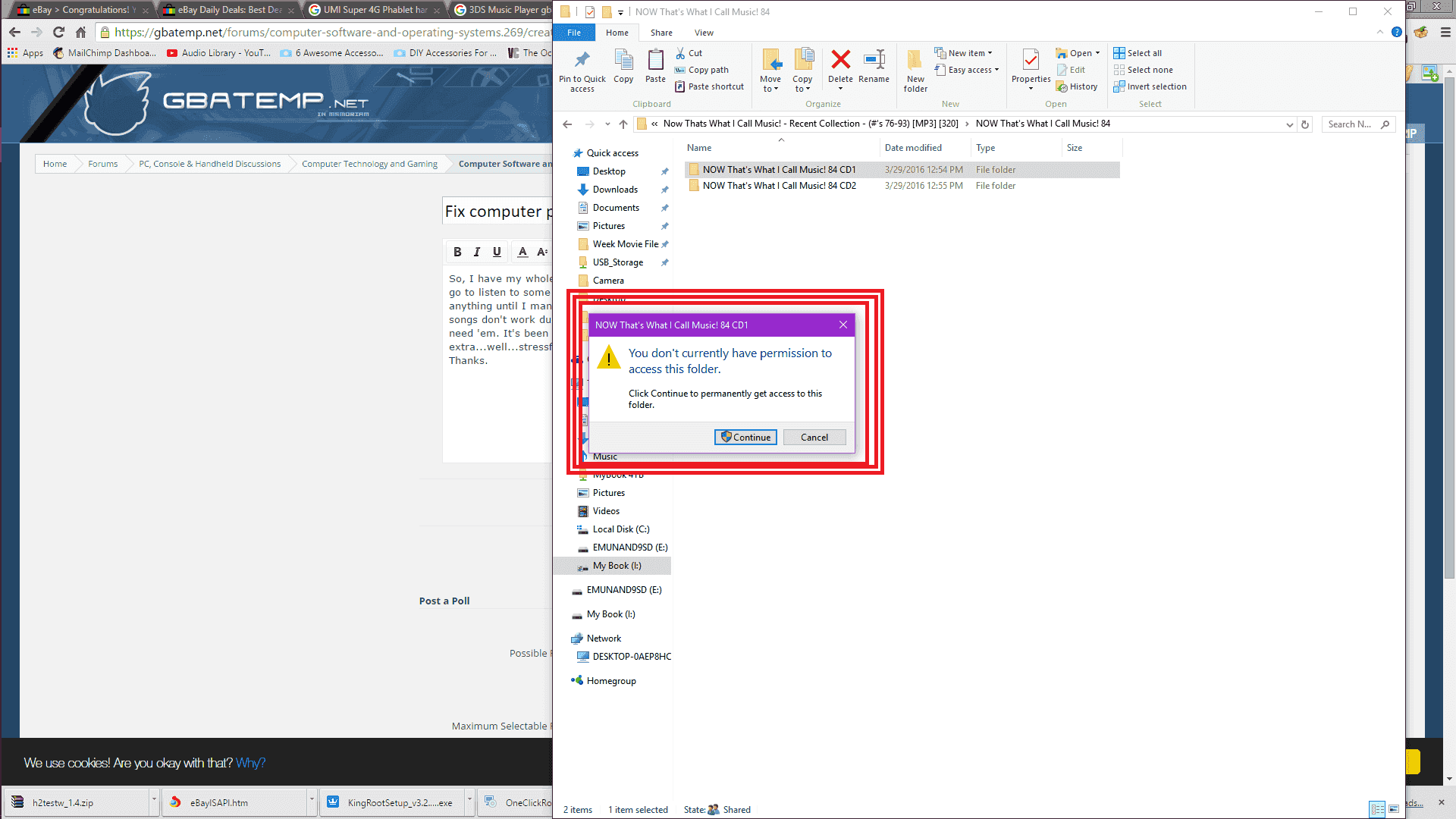1456x819 pixels.
Task: Switch to the Home ribbon tab
Action: [617, 33]
